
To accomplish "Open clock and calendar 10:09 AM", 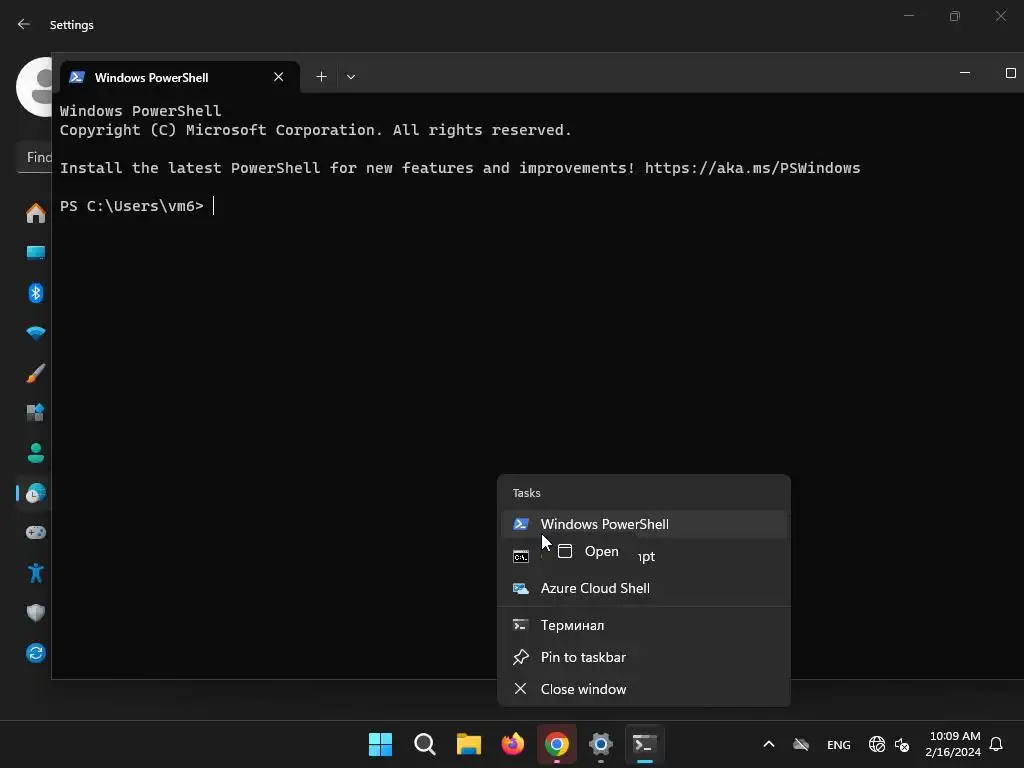I will click(x=952, y=744).
